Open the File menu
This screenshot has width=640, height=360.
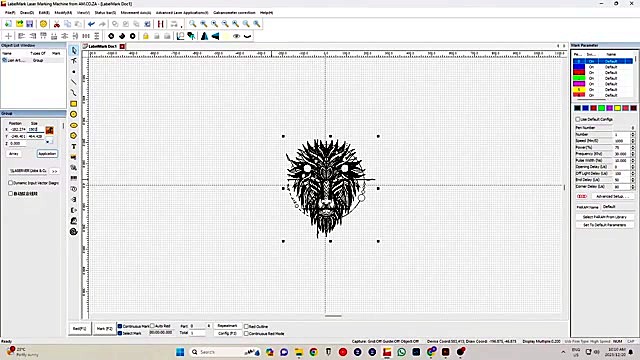[10, 13]
